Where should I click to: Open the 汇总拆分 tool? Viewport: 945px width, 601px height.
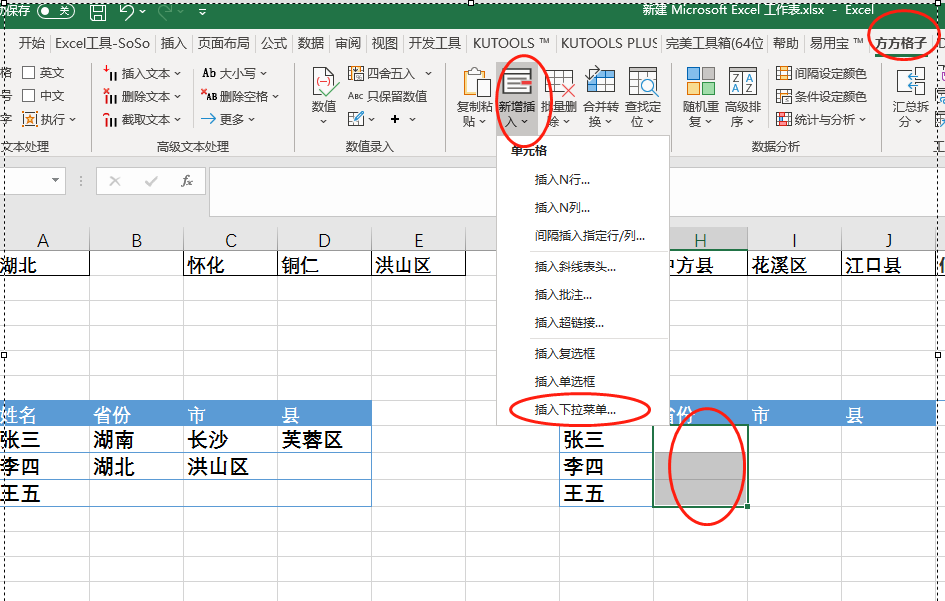(x=910, y=96)
